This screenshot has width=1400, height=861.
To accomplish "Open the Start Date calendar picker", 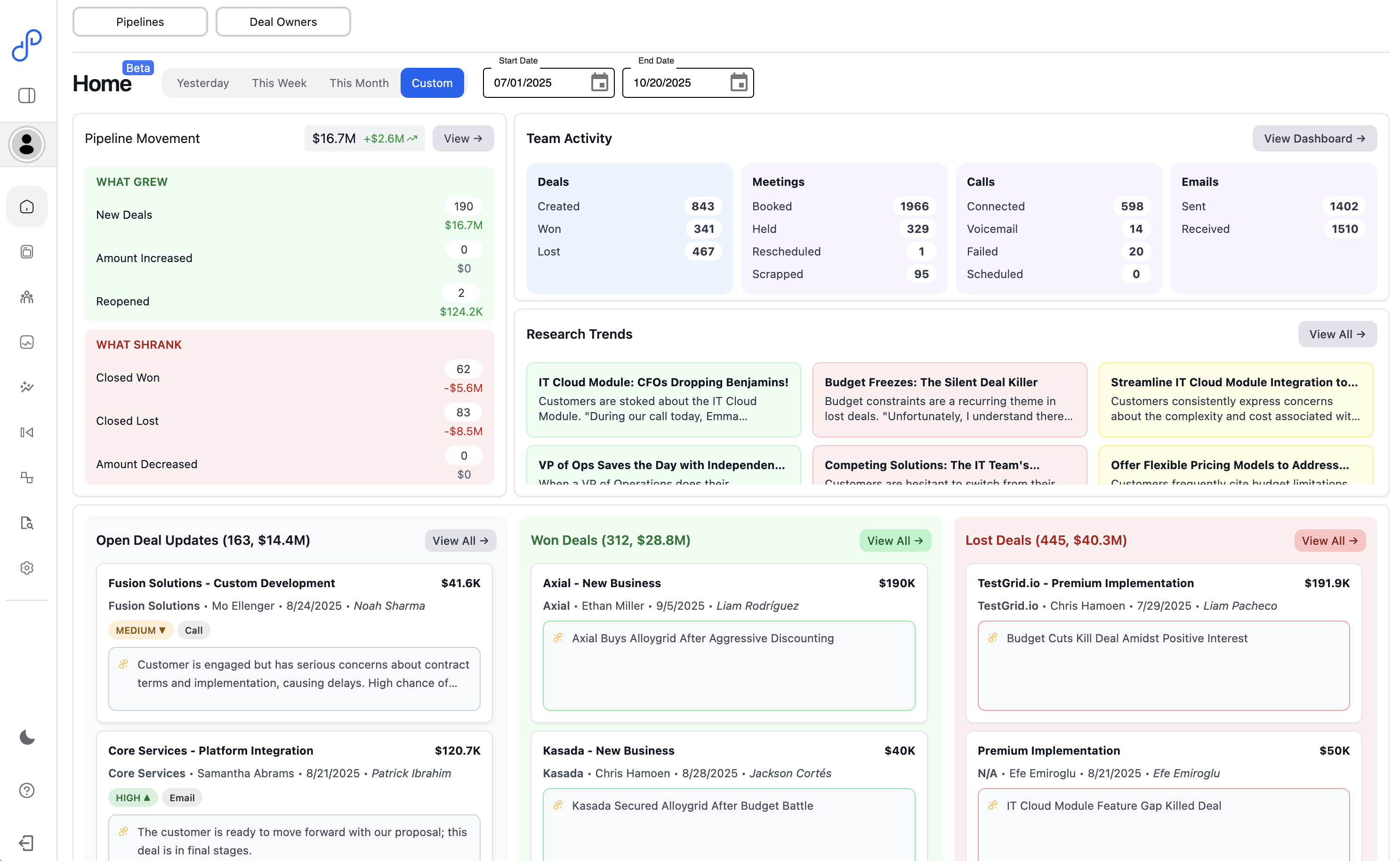I will (x=599, y=82).
